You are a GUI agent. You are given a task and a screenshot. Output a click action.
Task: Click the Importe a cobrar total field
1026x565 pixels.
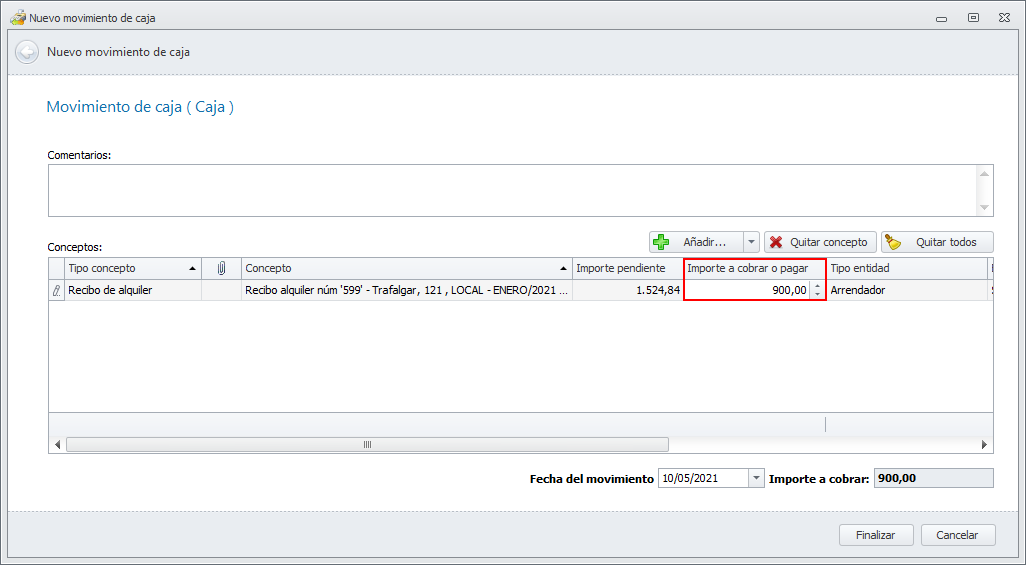coord(934,479)
